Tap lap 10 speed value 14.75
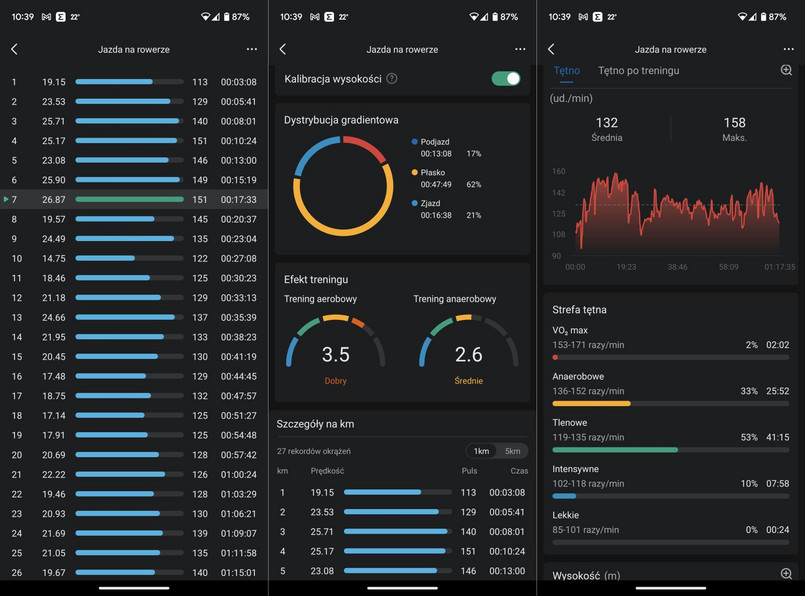This screenshot has width=805, height=596. coord(53,259)
